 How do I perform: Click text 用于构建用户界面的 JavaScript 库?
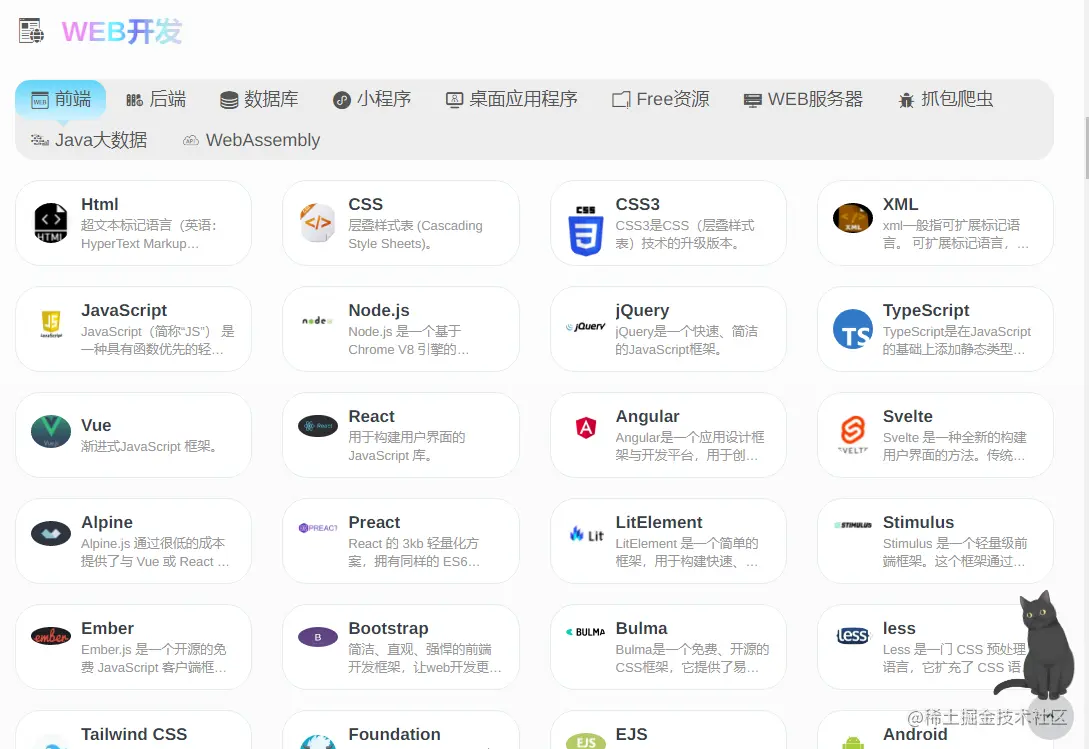tap(406, 446)
